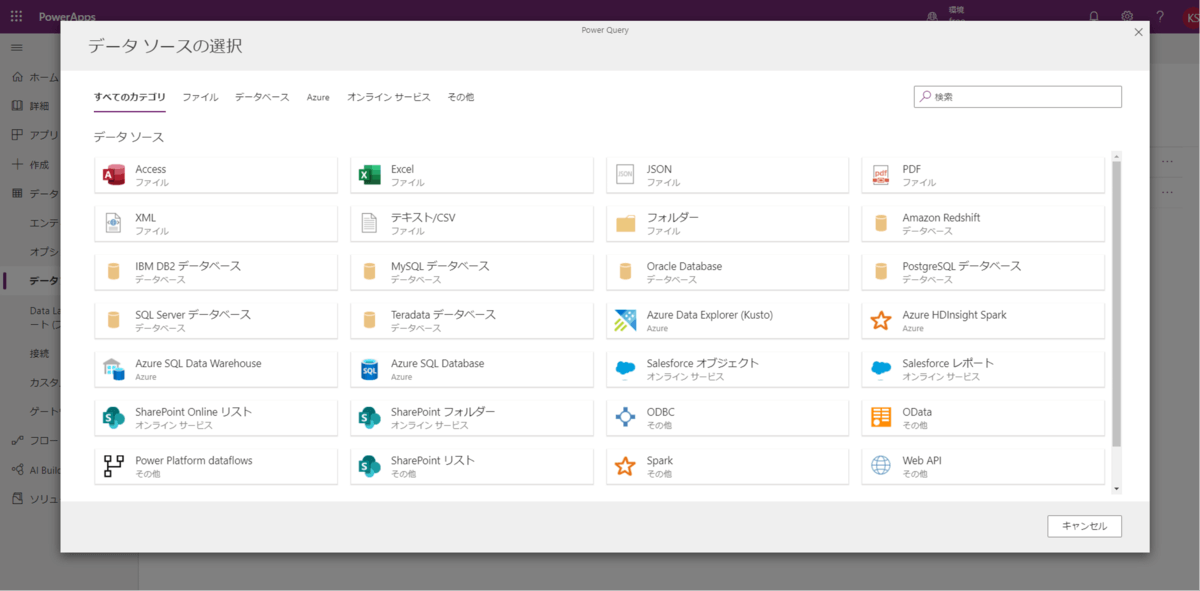
Task: Choose the Excel file icon
Action: pos(370,175)
